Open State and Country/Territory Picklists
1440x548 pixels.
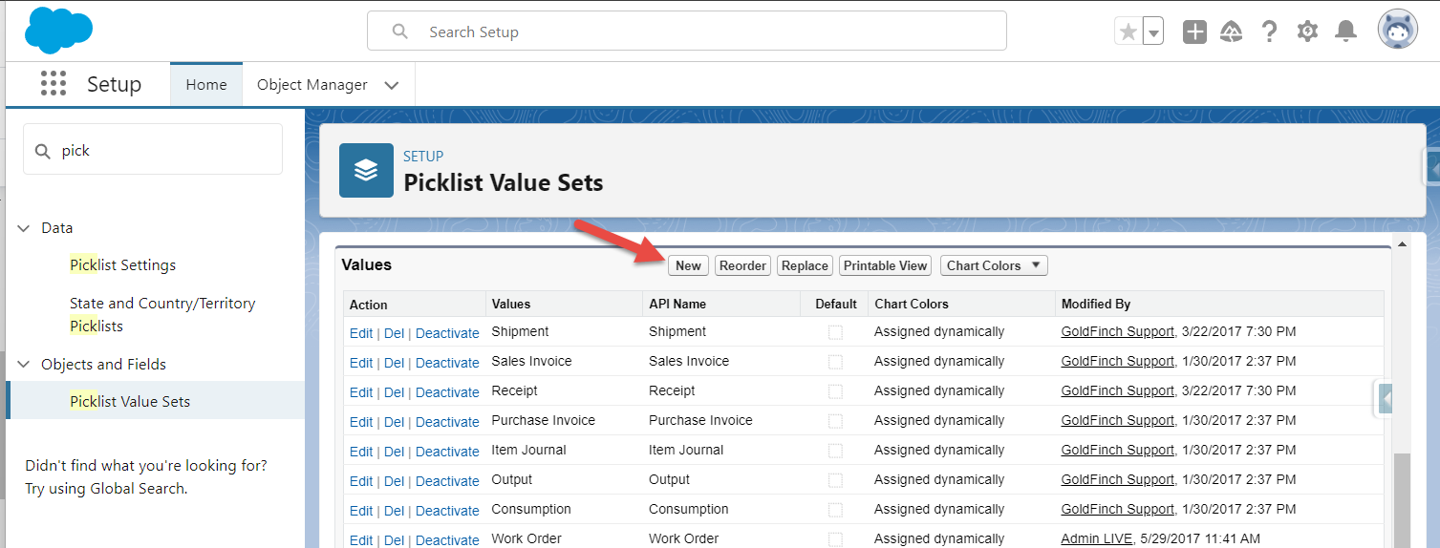[162, 314]
